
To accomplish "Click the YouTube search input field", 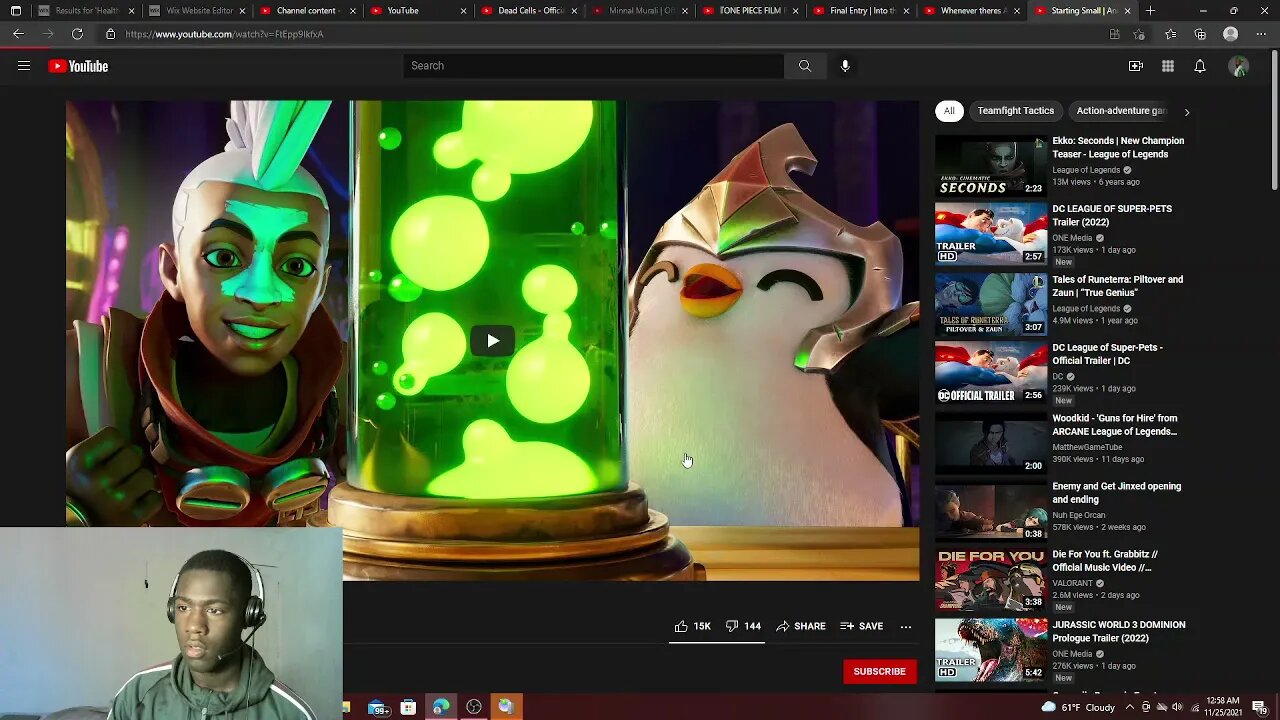I will (594, 66).
